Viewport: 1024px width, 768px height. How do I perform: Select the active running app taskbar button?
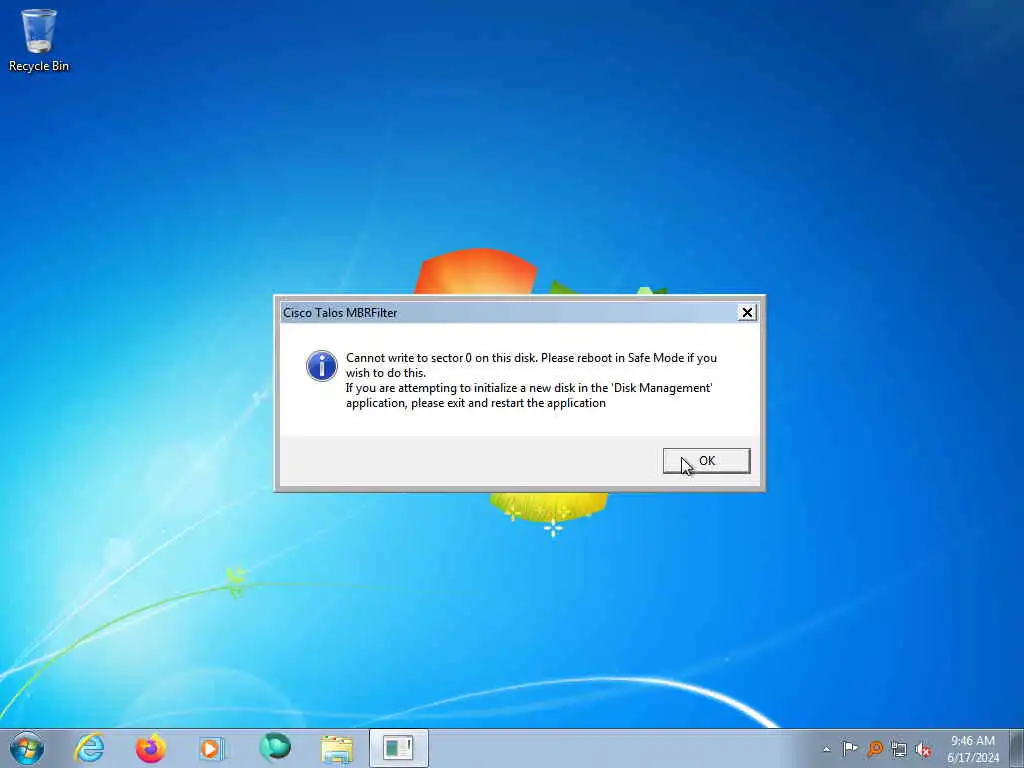point(398,748)
